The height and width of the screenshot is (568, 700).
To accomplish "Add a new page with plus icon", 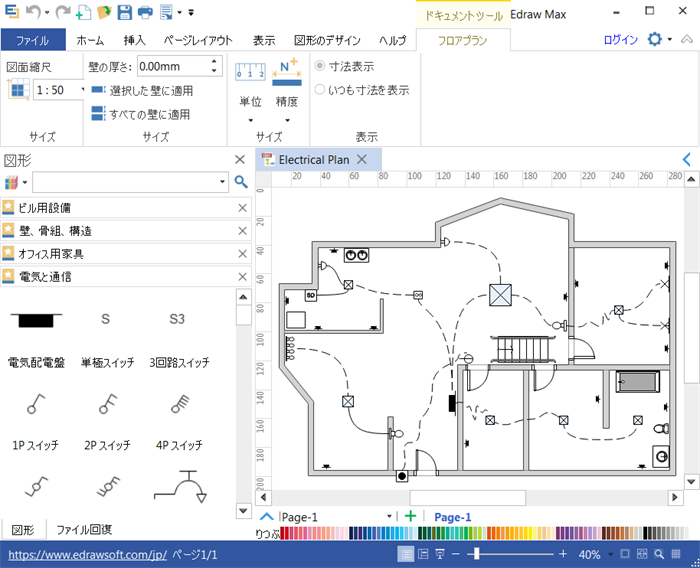I will click(x=410, y=516).
